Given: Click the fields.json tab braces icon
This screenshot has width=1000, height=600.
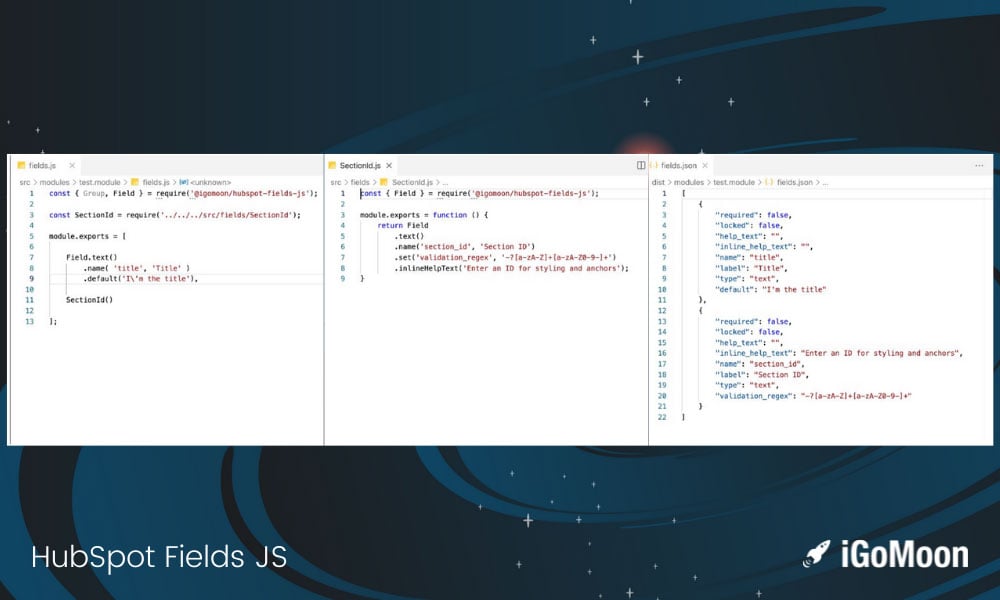Looking at the screenshot, I should (654, 166).
